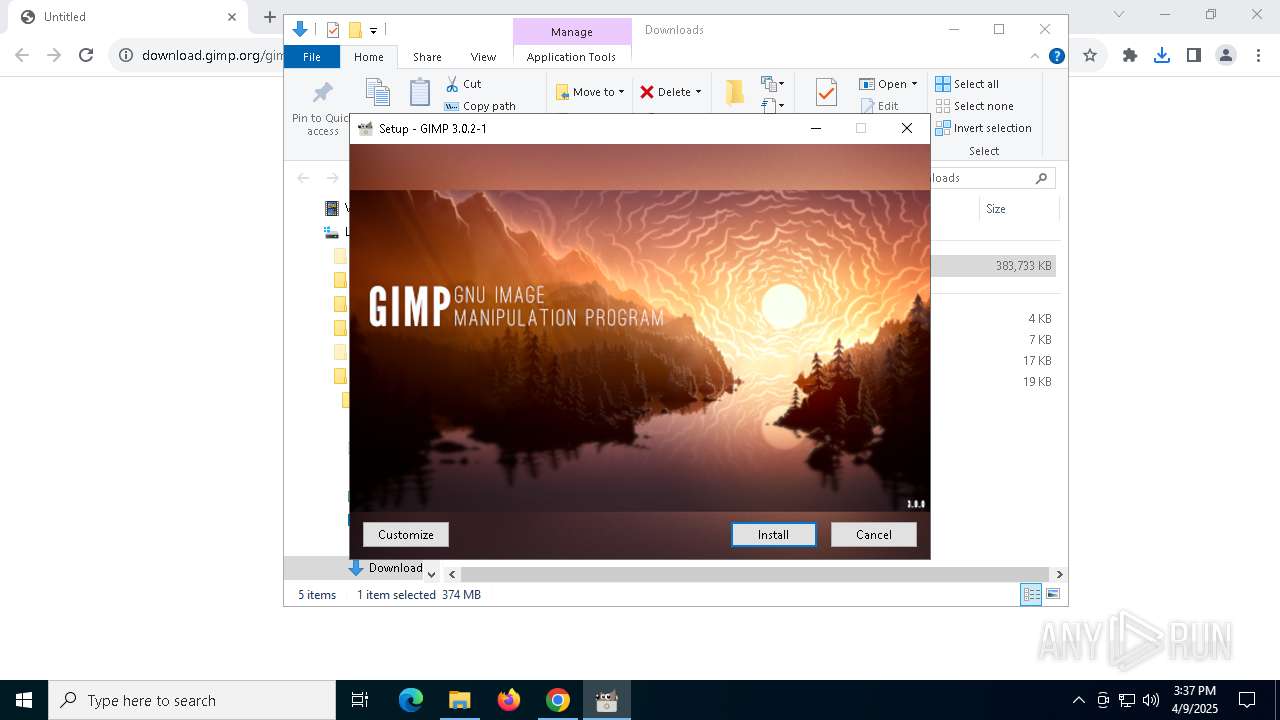Switch to Home ribbon tab
Screen dimensions: 1280x720
368,57
